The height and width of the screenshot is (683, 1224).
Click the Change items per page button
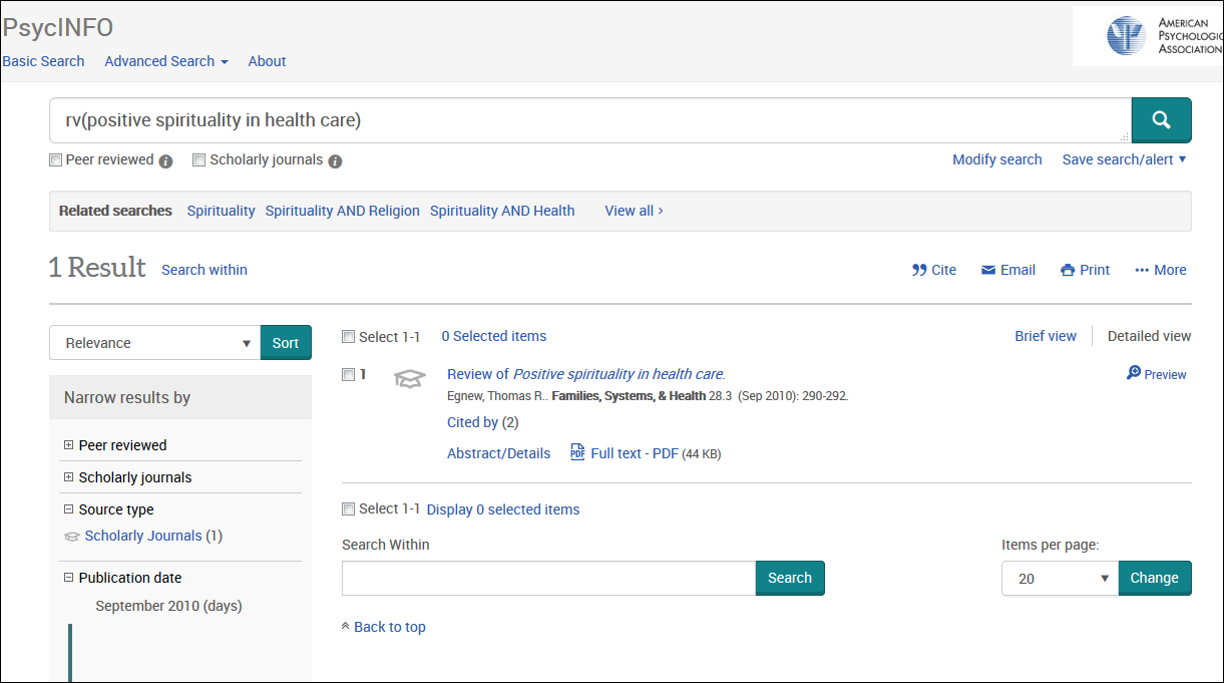click(1154, 578)
